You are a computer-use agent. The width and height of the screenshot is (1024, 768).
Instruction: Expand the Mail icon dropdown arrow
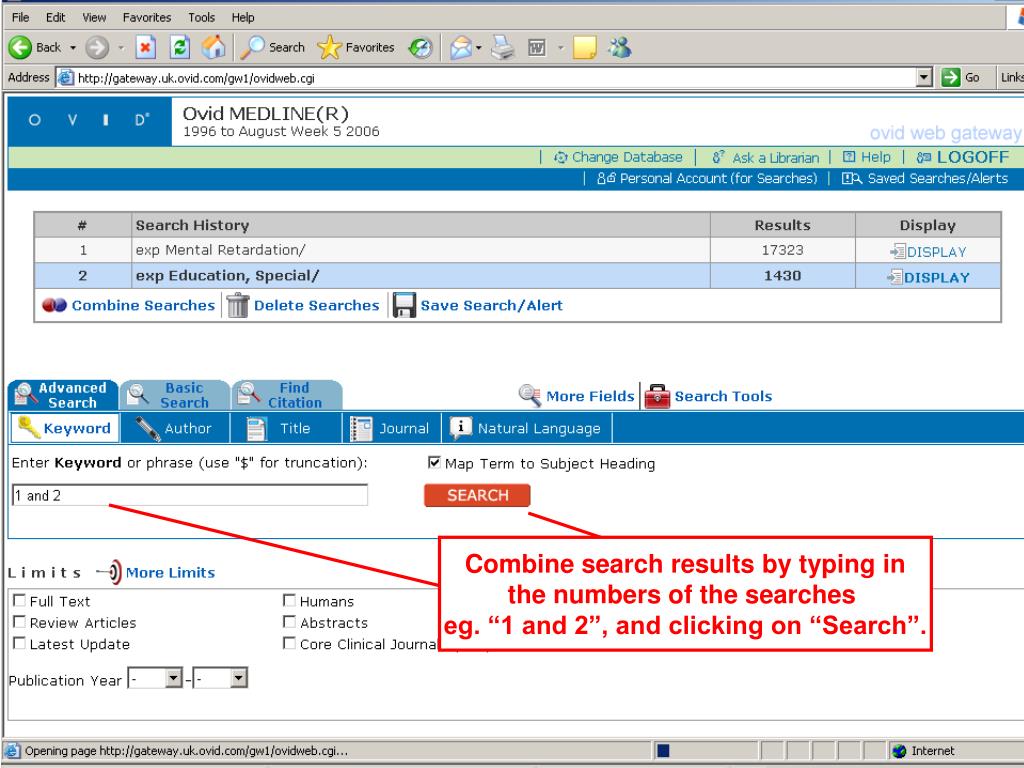point(479,48)
